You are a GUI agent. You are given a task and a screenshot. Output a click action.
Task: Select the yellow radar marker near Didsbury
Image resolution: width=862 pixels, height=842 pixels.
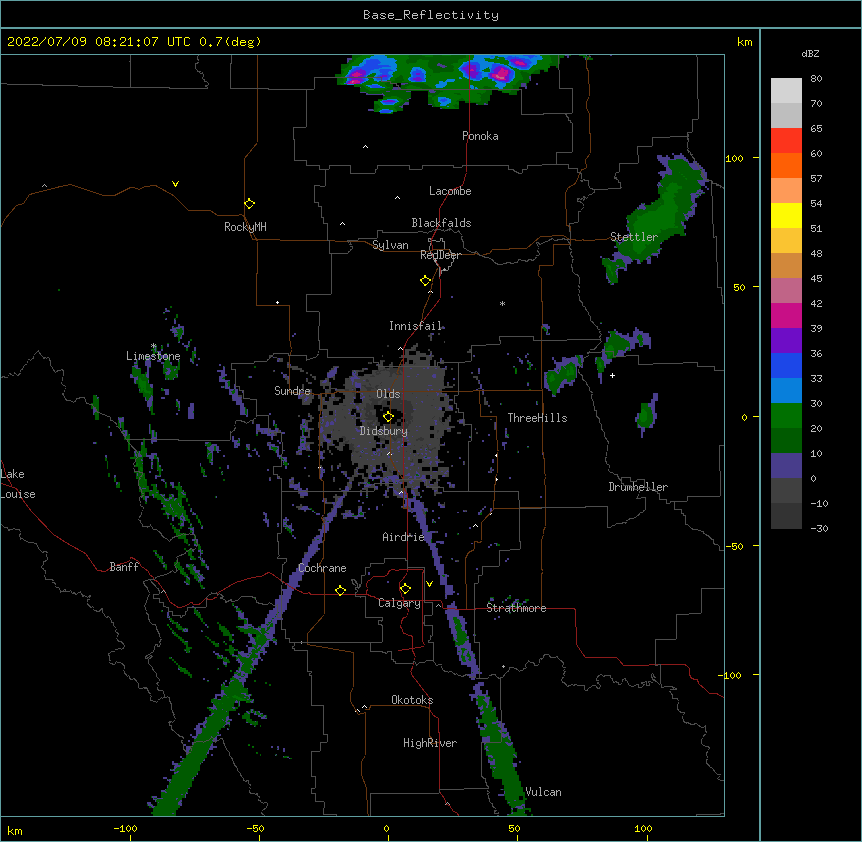388,416
